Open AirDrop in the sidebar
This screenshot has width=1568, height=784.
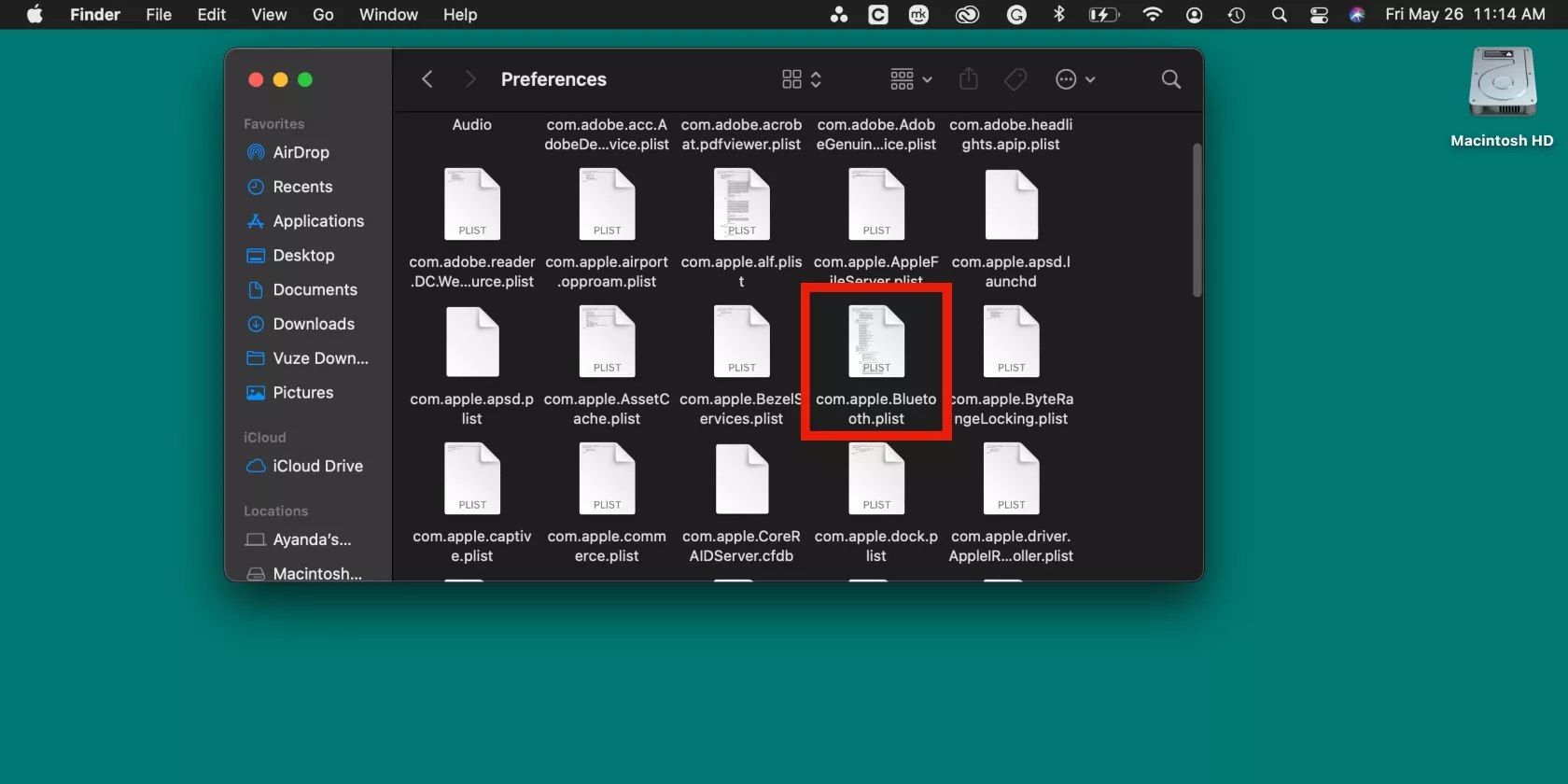coord(301,152)
